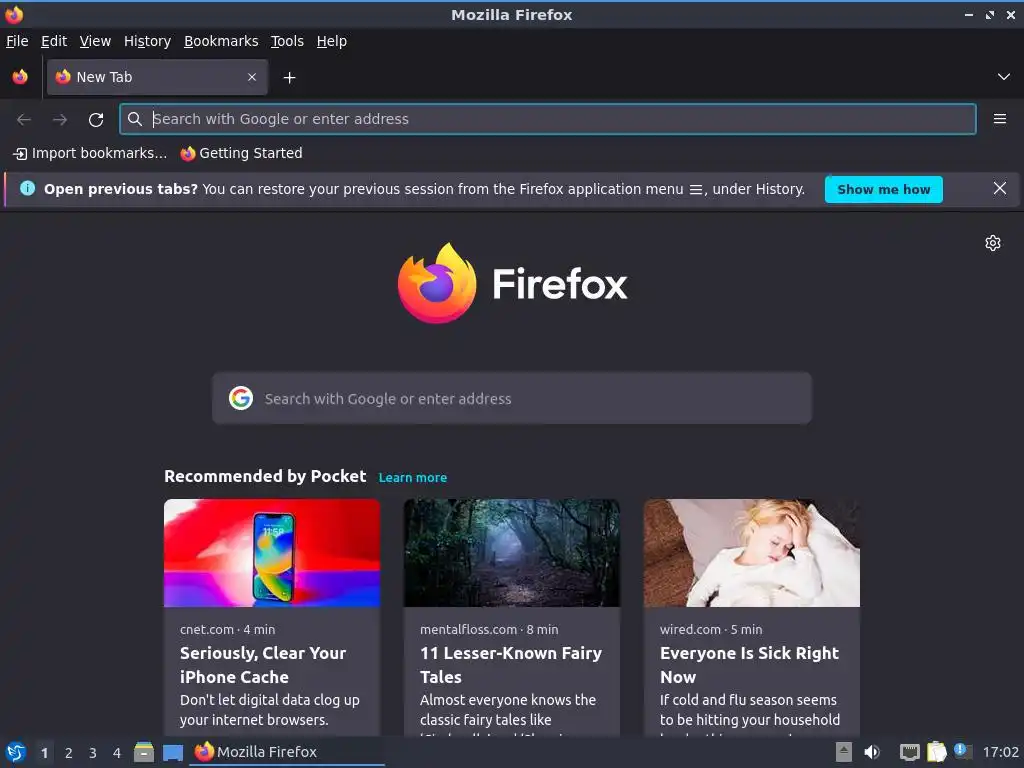This screenshot has height=768, width=1024.
Task: Open new tab personalize gear settings
Action: [993, 243]
